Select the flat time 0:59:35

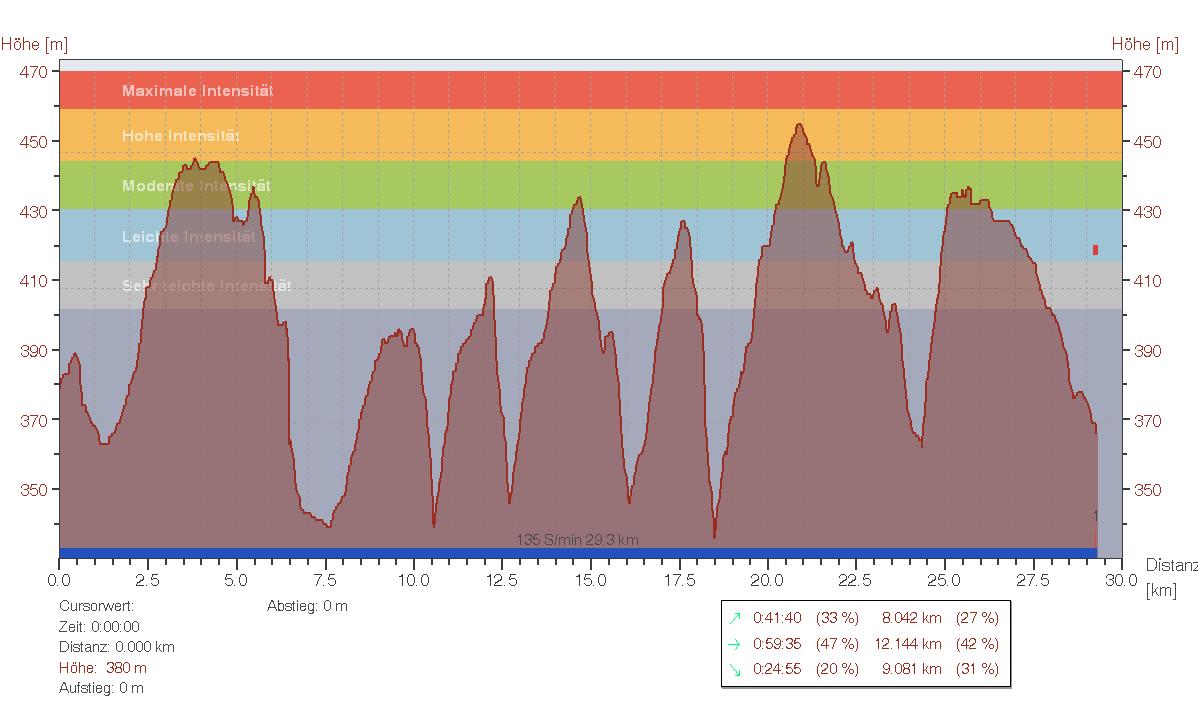(777, 644)
